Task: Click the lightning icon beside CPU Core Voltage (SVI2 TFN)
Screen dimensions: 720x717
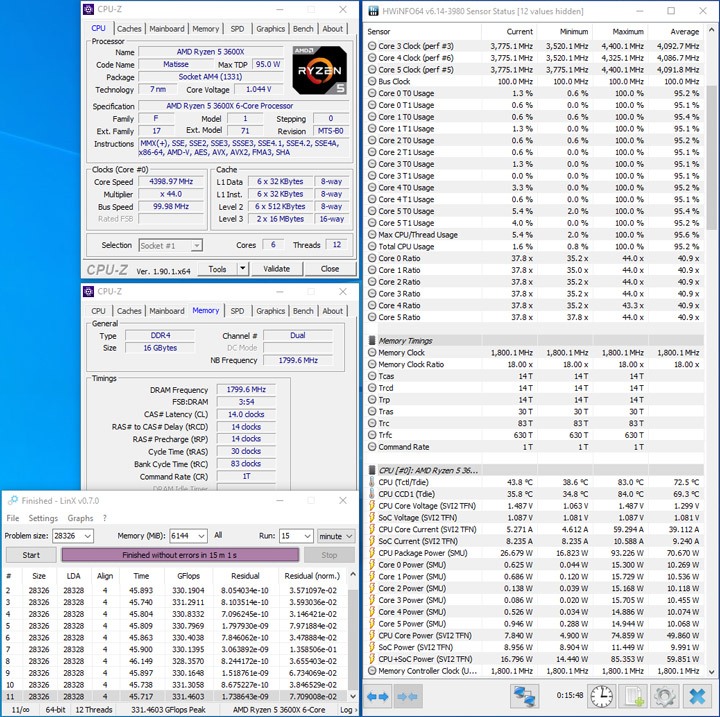Action: coord(372,506)
